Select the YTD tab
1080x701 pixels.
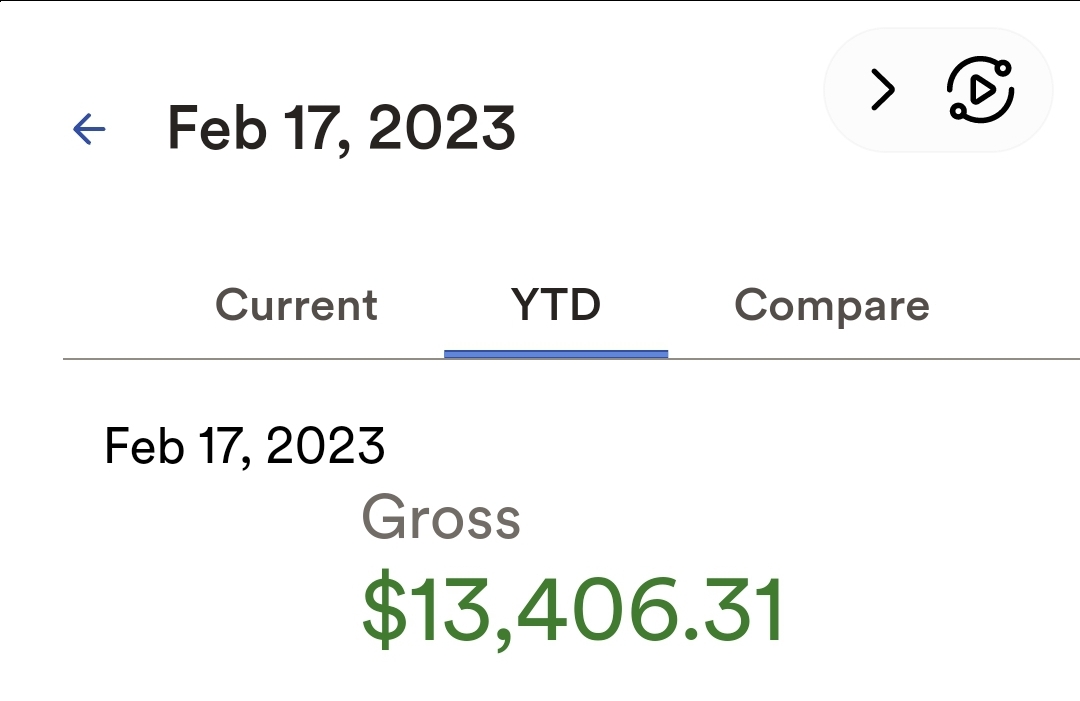556,305
